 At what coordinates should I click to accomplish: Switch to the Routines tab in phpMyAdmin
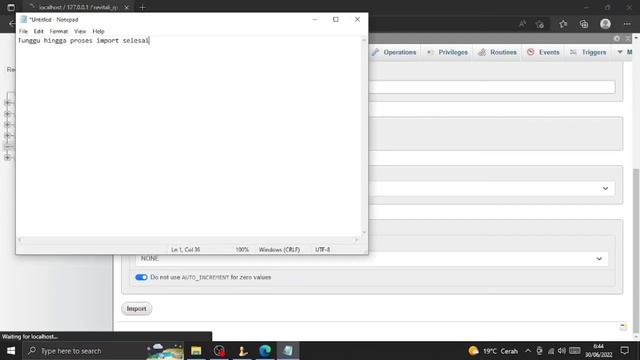point(497,52)
